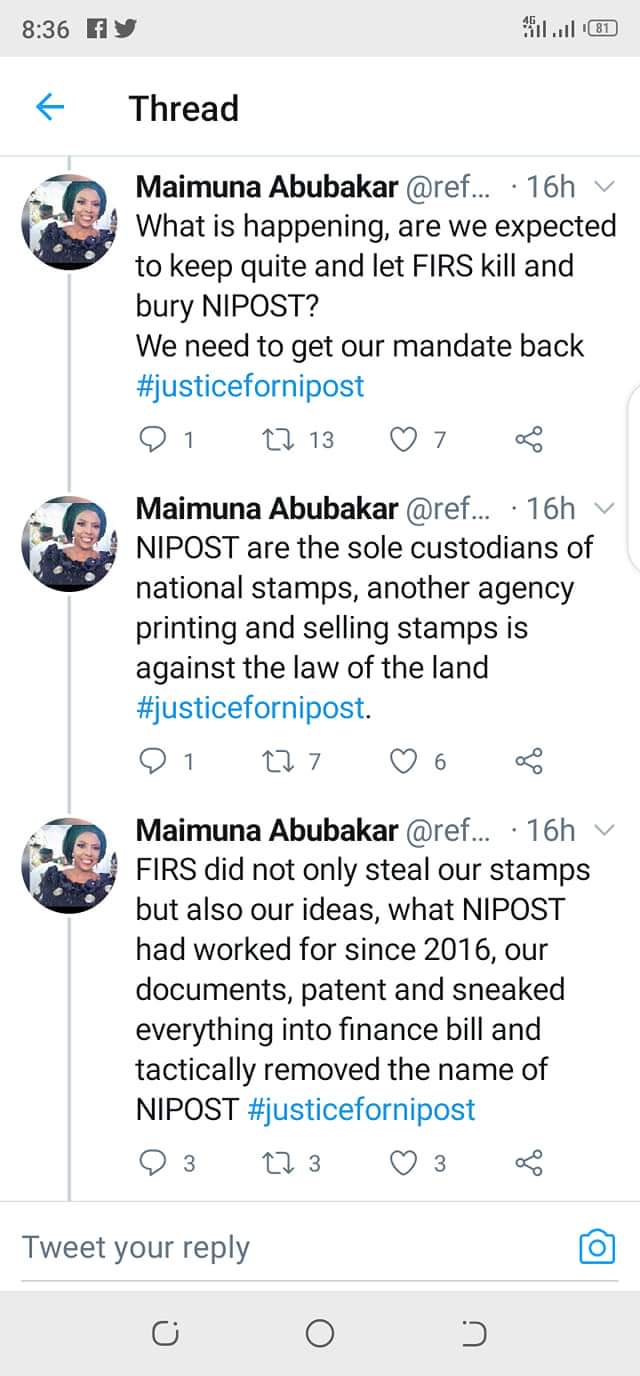640x1376 pixels.
Task: Open camera icon beside reply field
Action: point(597,1246)
